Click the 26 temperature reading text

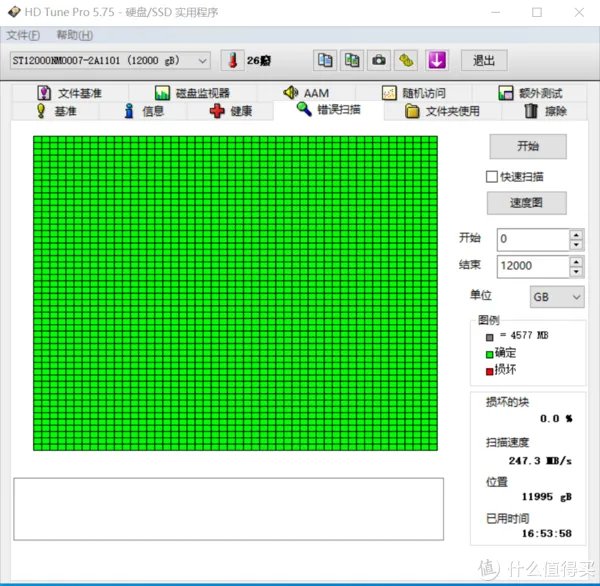pyautogui.click(x=259, y=60)
